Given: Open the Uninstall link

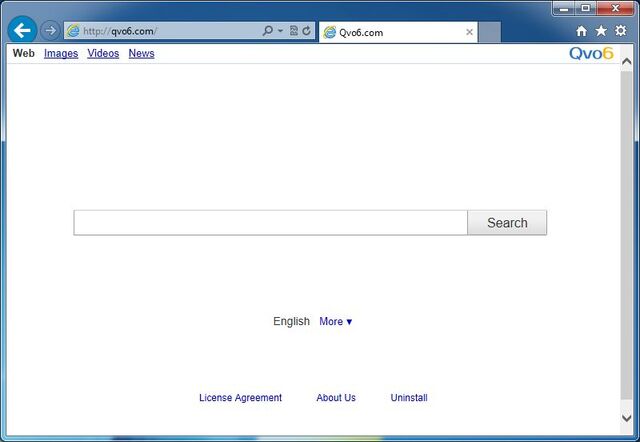Looking at the screenshot, I should 409,398.
